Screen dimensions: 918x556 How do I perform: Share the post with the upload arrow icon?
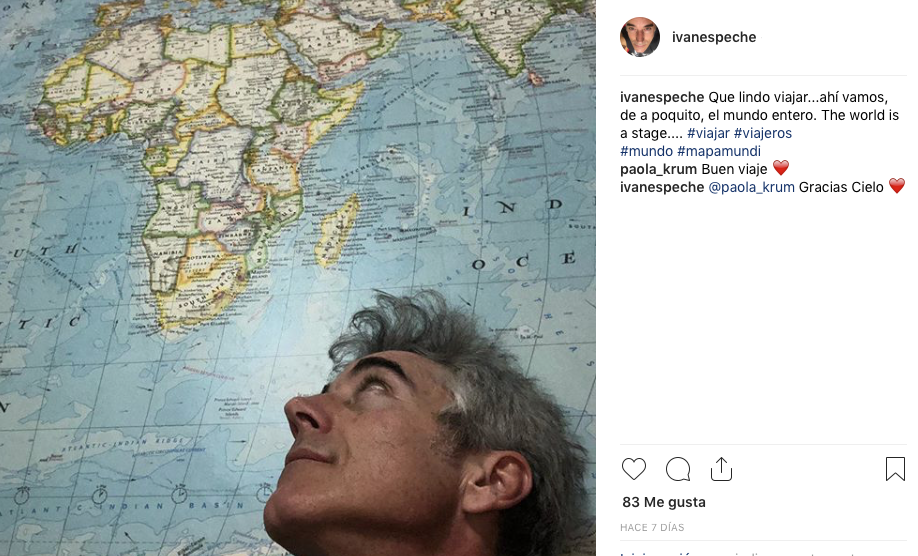click(721, 469)
